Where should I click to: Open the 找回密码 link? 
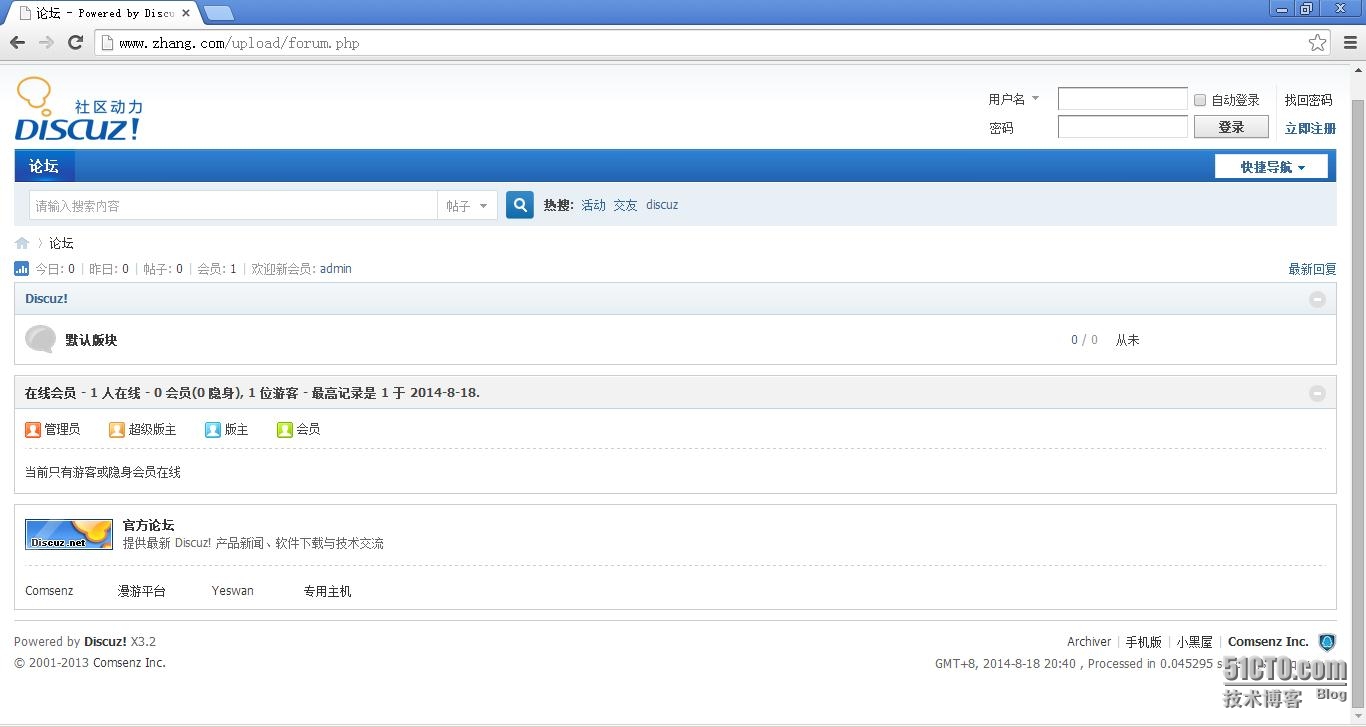pos(1309,100)
